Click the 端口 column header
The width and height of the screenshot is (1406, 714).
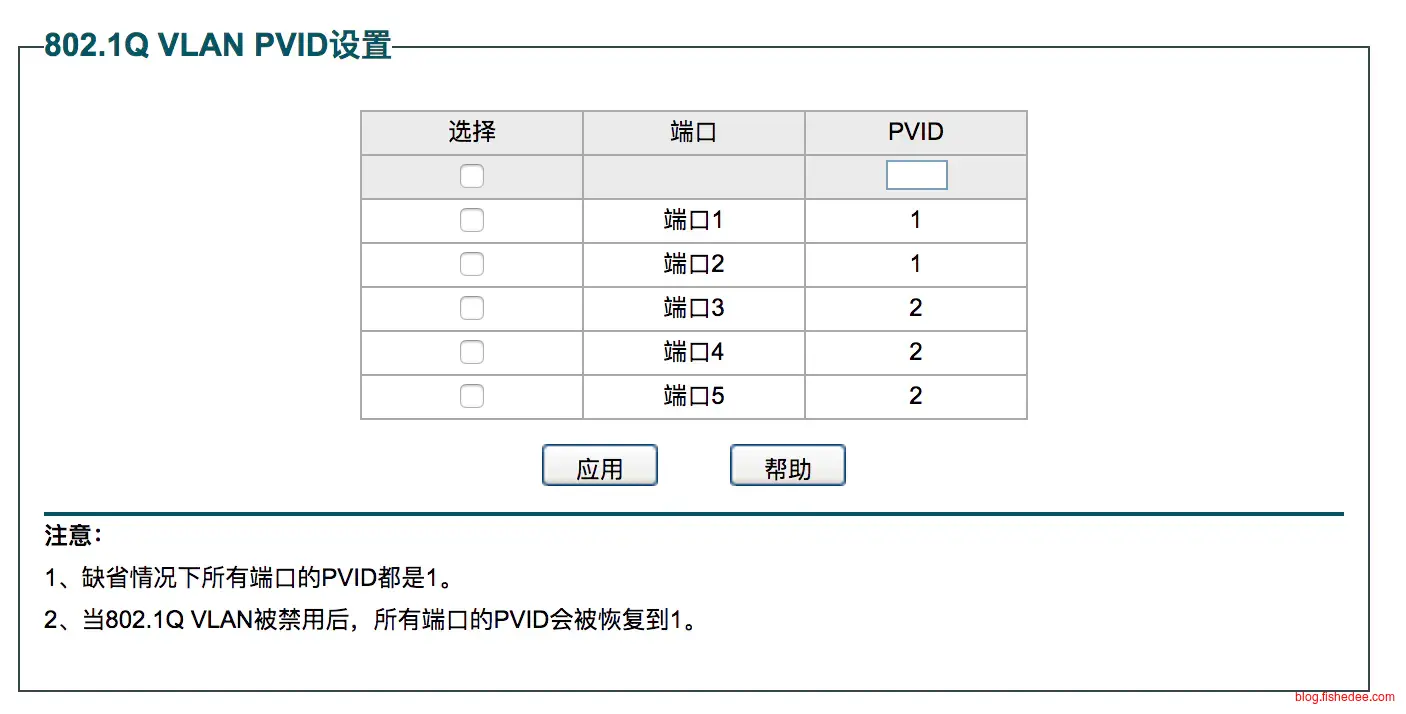point(693,132)
